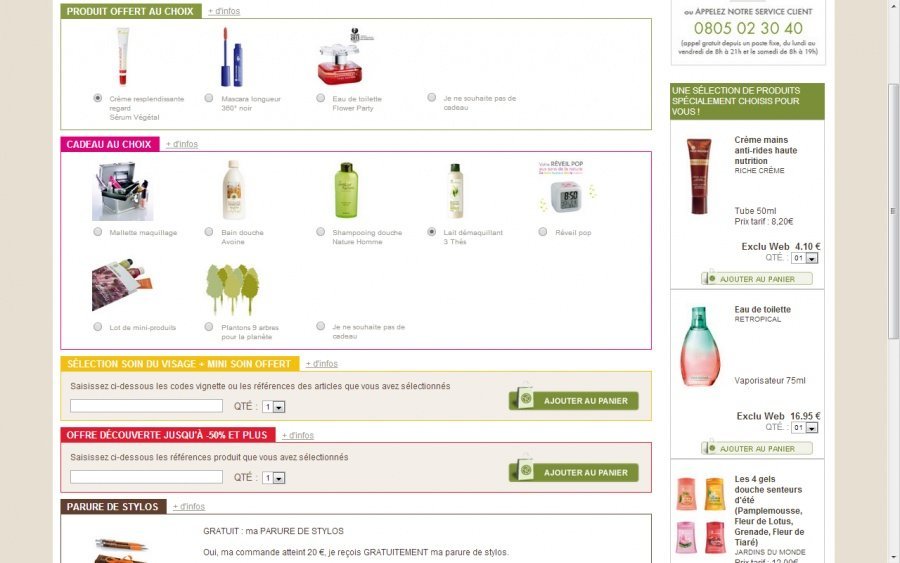Screen dimensions: 900x563
Task: Click the Retropical perfume bottle image
Action: tap(700, 346)
